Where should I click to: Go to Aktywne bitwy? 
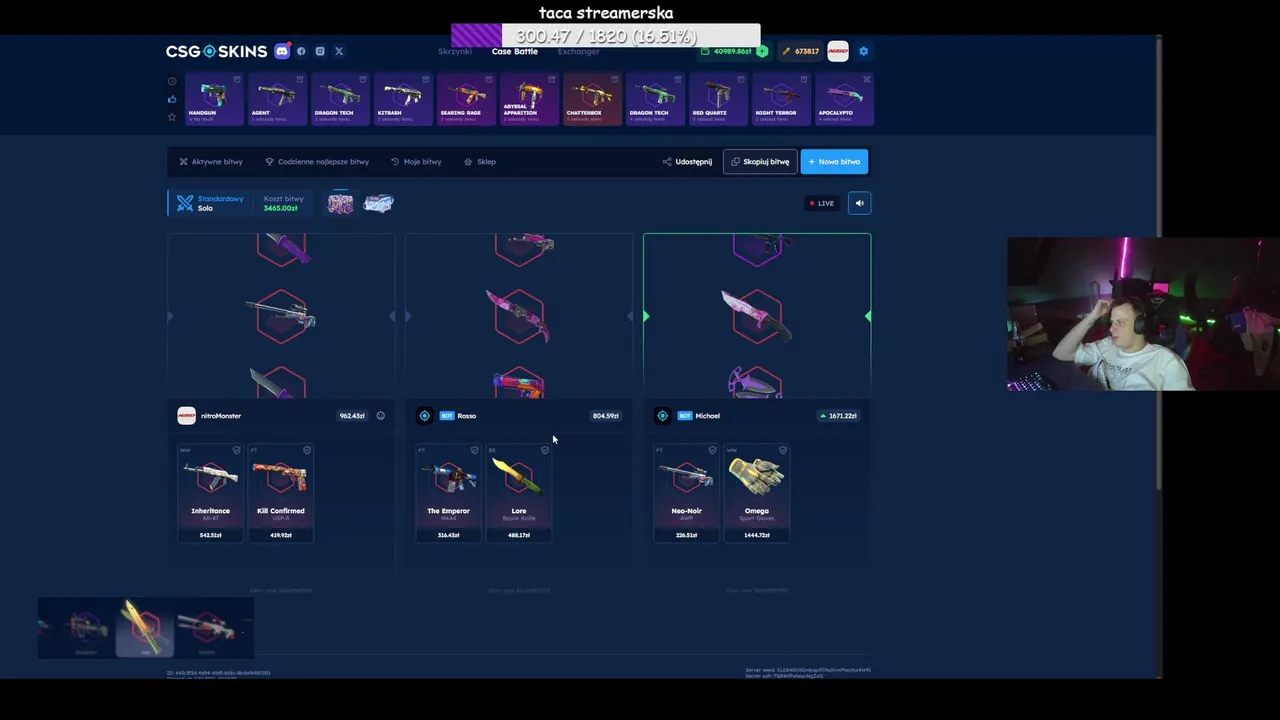coord(211,161)
